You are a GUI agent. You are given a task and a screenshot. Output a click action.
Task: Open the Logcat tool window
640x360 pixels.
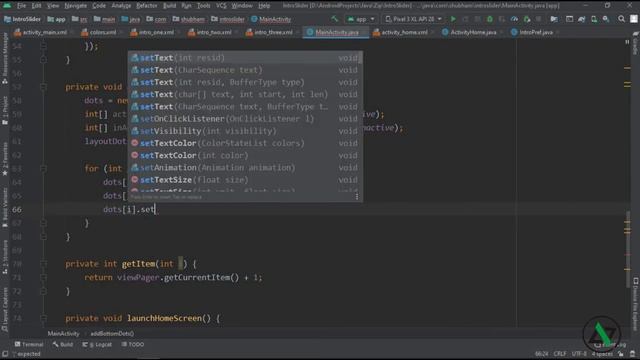97,344
